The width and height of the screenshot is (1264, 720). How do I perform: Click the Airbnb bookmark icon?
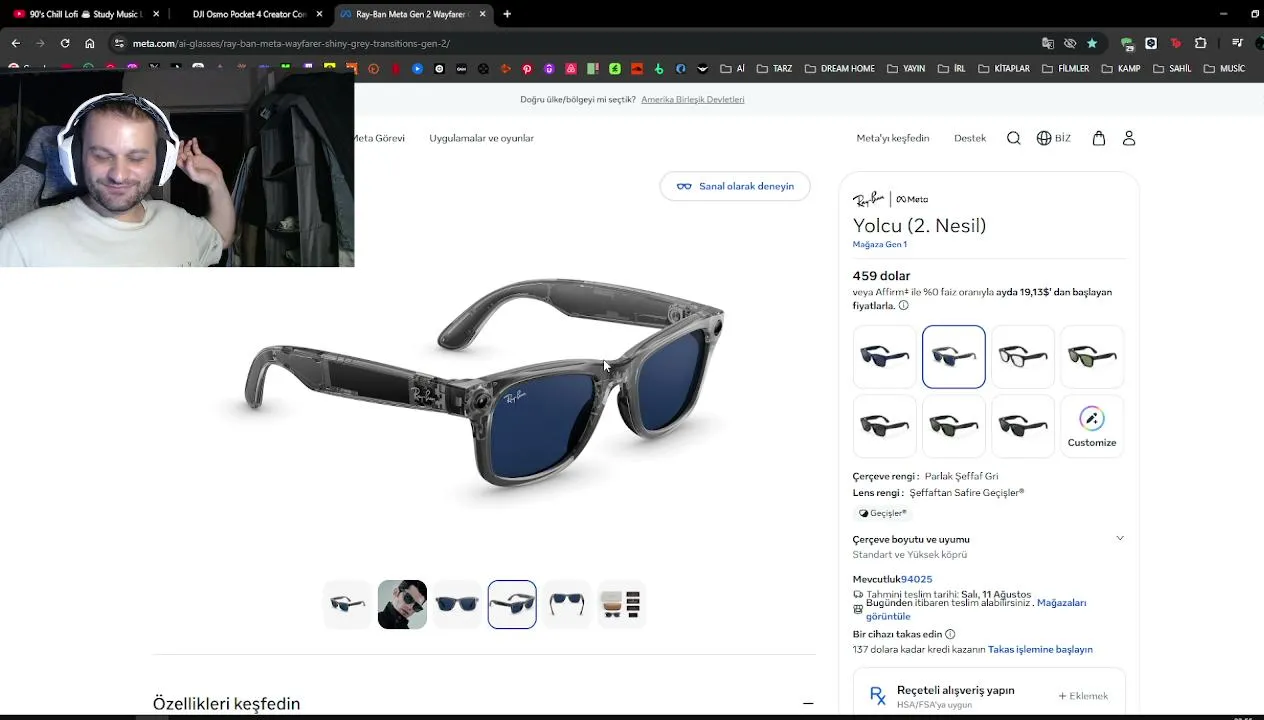click(x=571, y=69)
